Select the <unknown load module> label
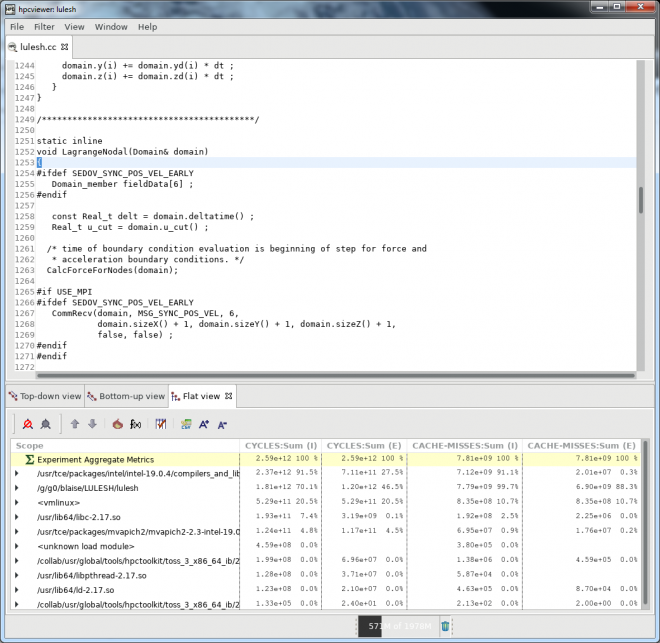This screenshot has width=660, height=643. tap(85, 546)
